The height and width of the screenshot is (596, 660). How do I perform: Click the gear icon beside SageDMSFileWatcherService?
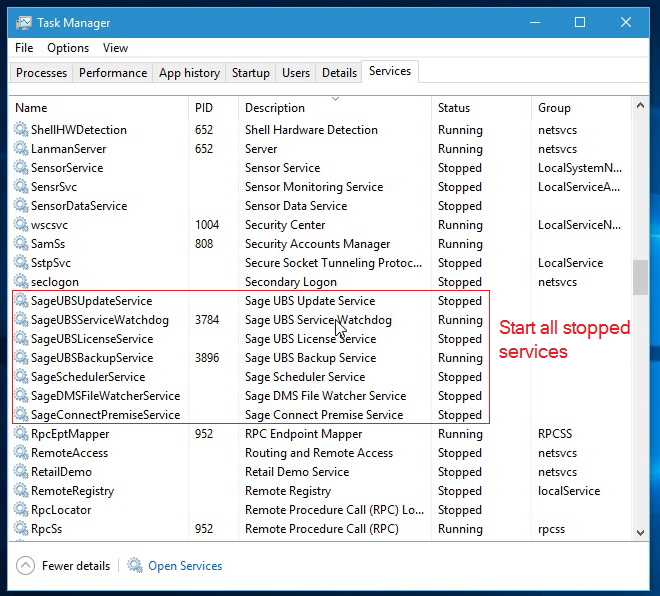click(21, 395)
